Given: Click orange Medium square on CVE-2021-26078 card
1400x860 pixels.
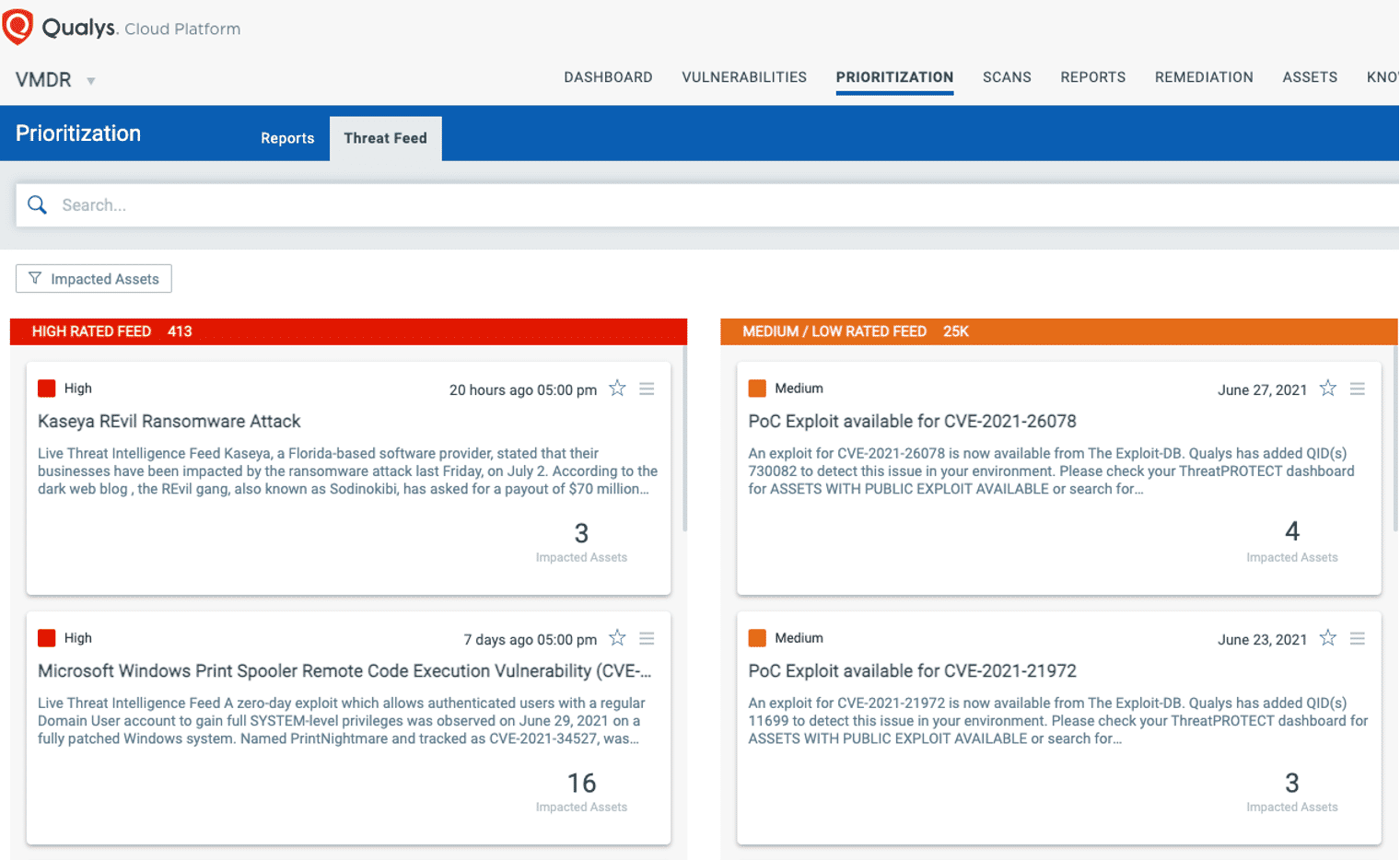Looking at the screenshot, I should [757, 389].
